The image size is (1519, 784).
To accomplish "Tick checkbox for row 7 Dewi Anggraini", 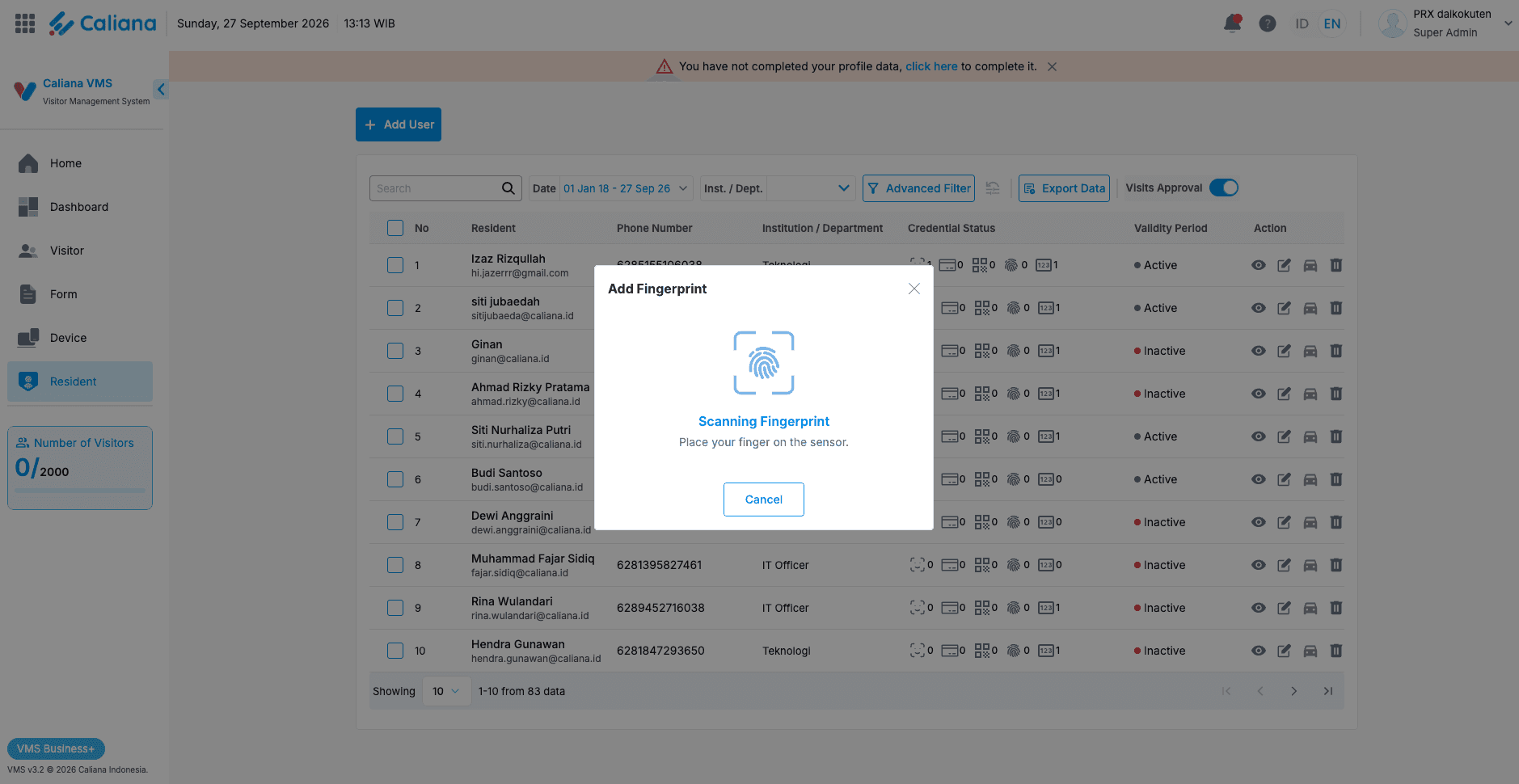I will pyautogui.click(x=395, y=522).
